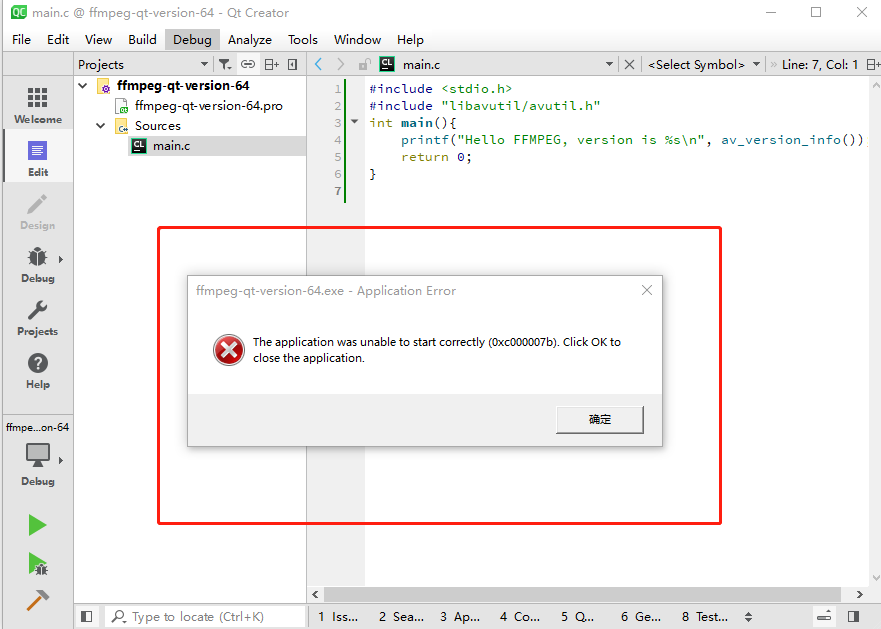
Task: Open the Help menu
Action: click(410, 40)
